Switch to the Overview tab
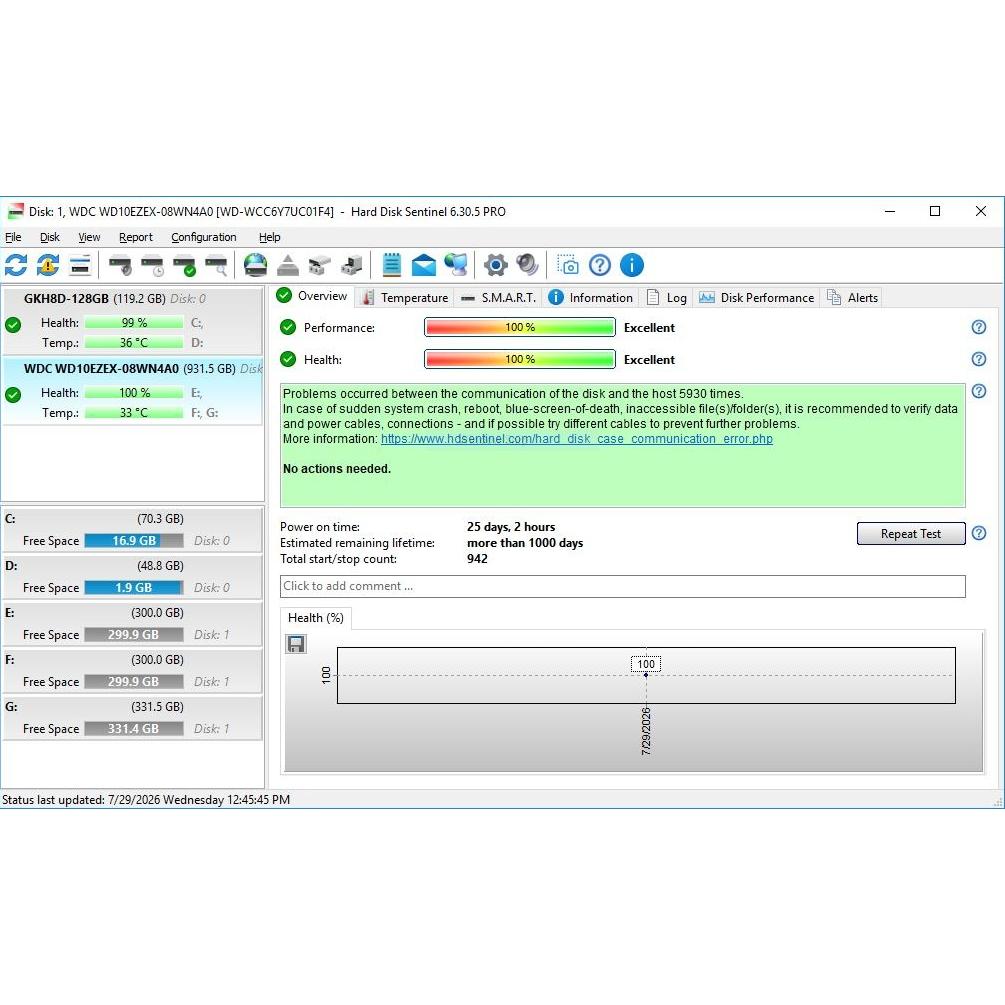Screen dimensions: 1005x1005 tap(312, 296)
